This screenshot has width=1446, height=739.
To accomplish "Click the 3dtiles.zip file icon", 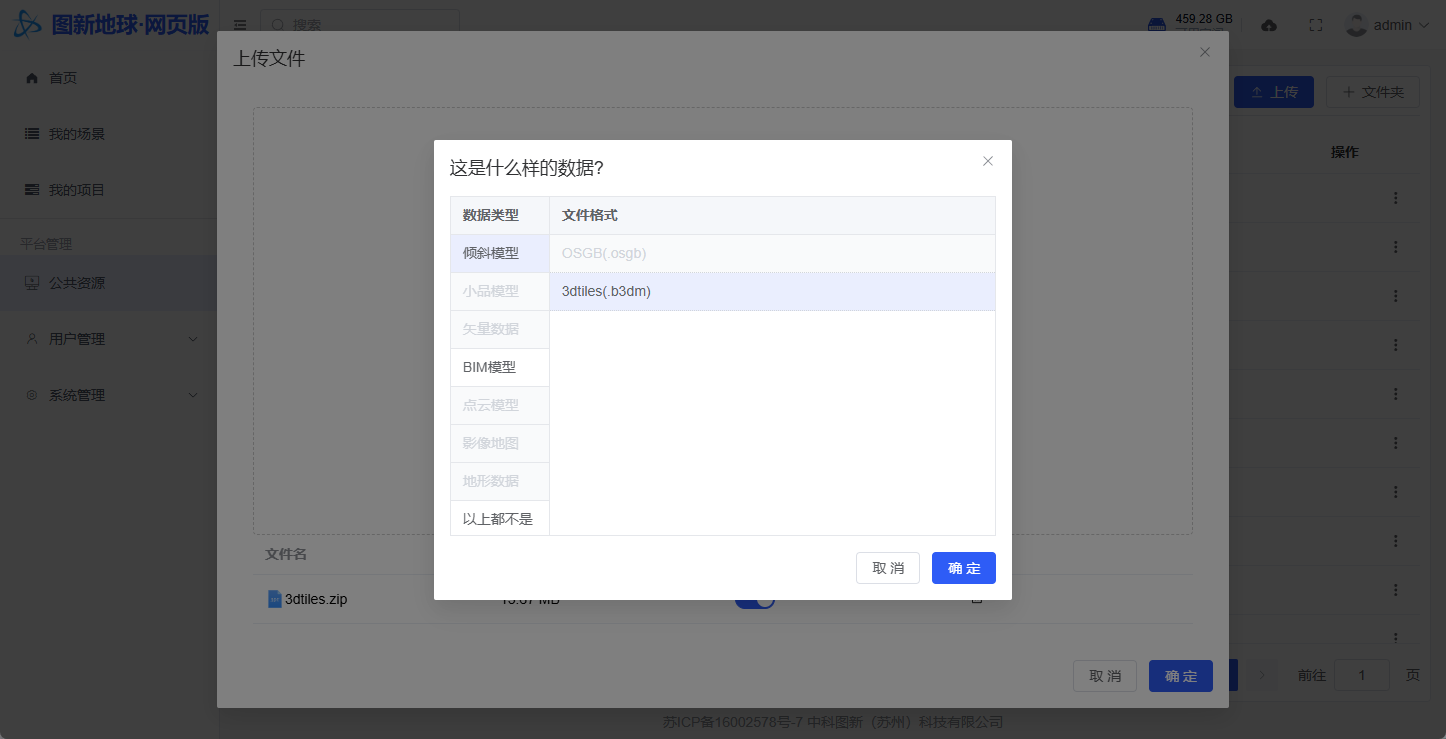I will (x=275, y=599).
